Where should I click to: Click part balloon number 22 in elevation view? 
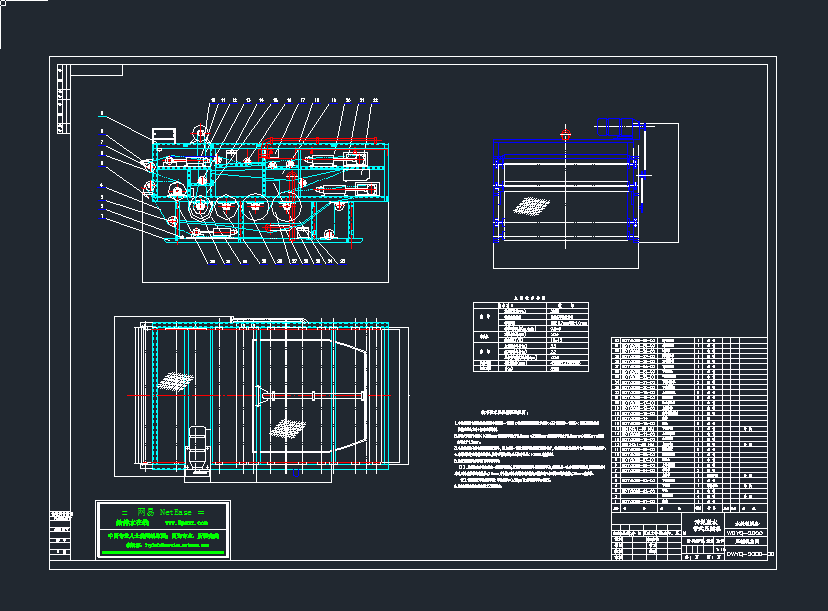coord(376,101)
